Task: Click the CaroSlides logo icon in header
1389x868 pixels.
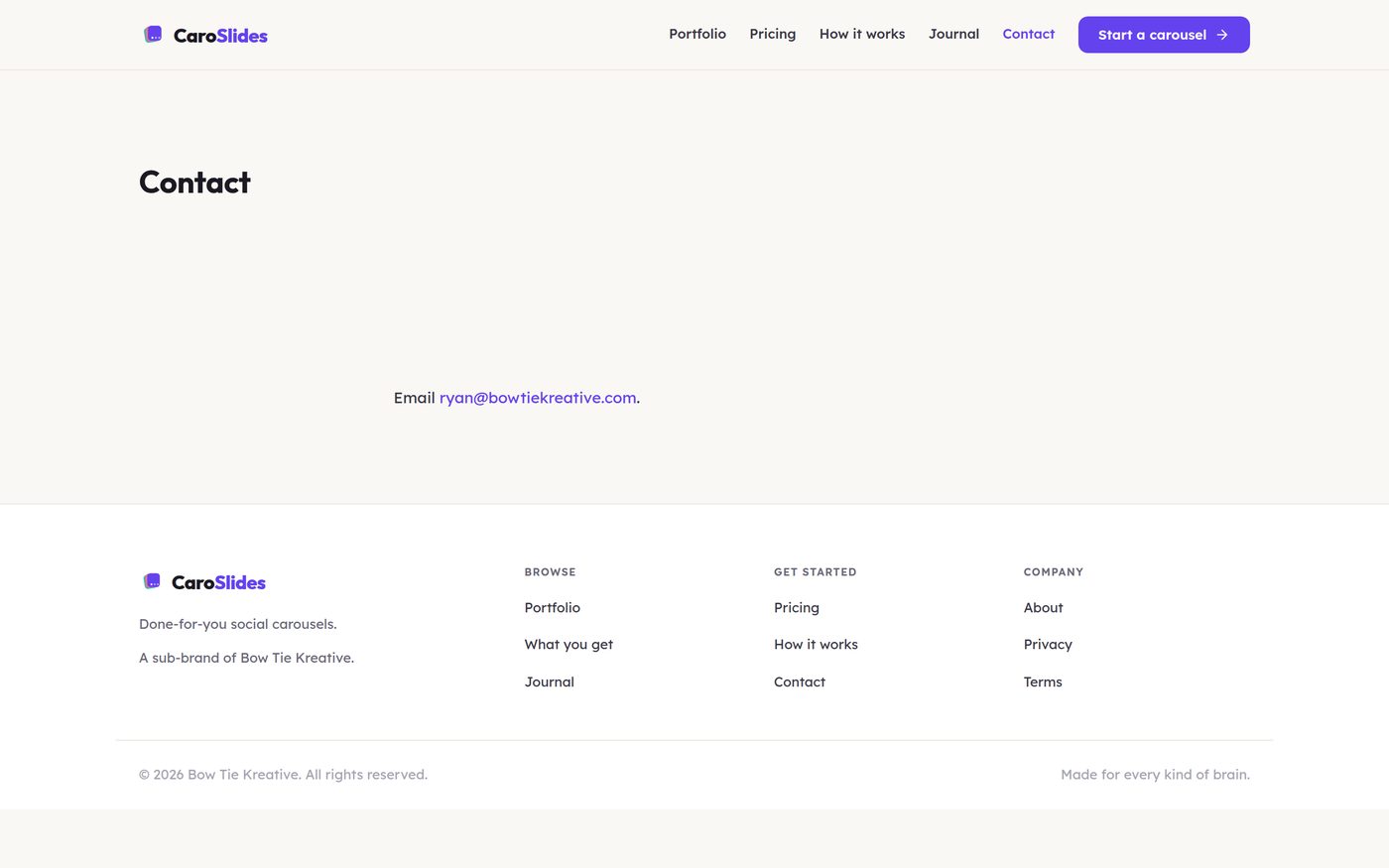Action: click(x=153, y=35)
